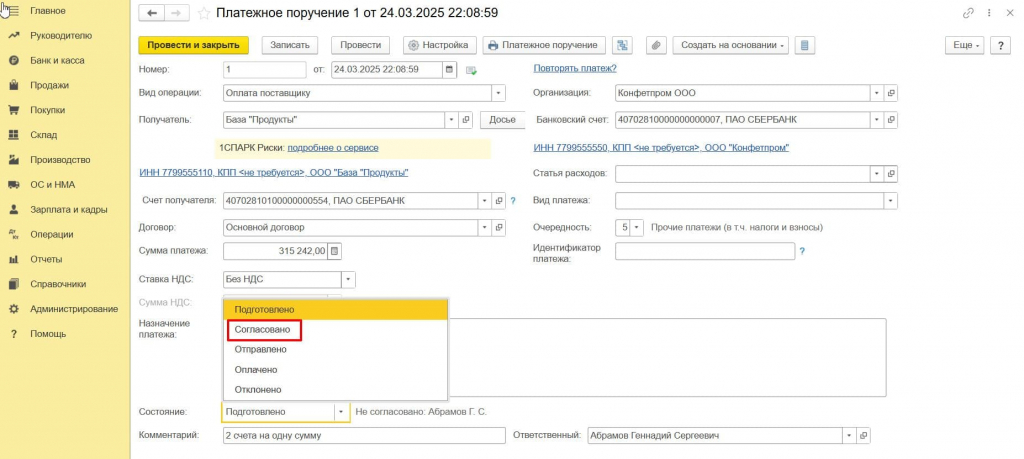This screenshot has height=459, width=1024.
Task: Click the toolbar report list icon
Action: pos(805,45)
